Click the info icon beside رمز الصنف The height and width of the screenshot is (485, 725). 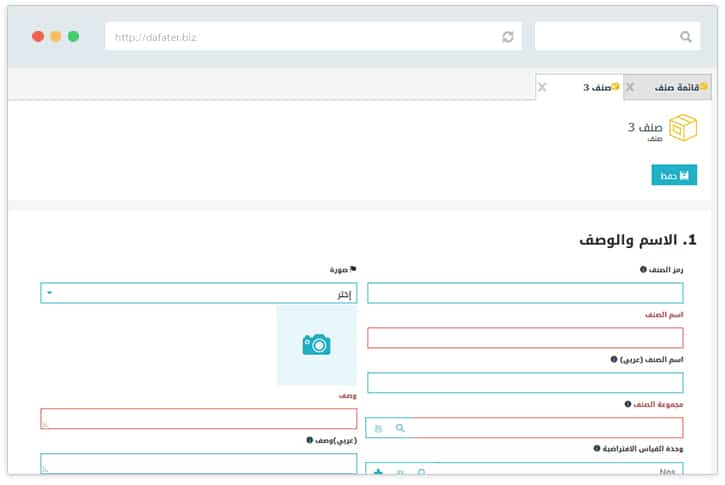[x=644, y=269]
